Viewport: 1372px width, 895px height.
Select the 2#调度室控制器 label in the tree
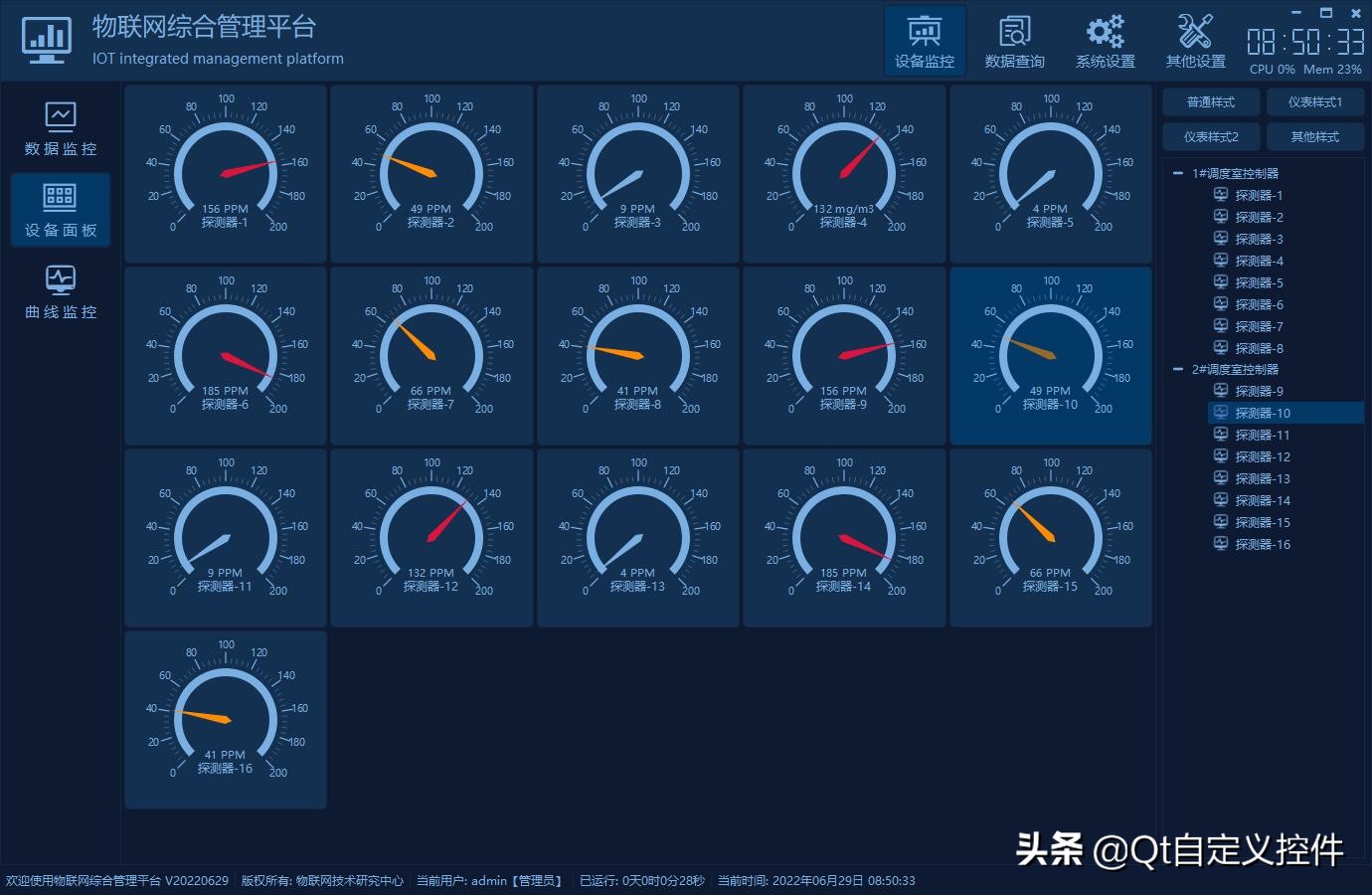pos(1235,369)
